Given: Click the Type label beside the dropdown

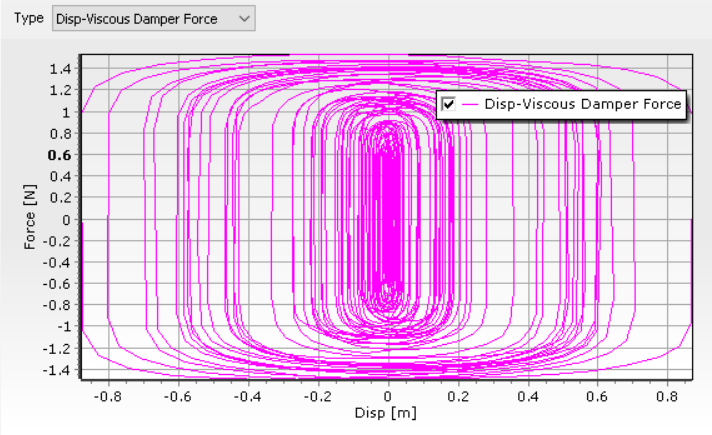Looking at the screenshot, I should tap(29, 18).
